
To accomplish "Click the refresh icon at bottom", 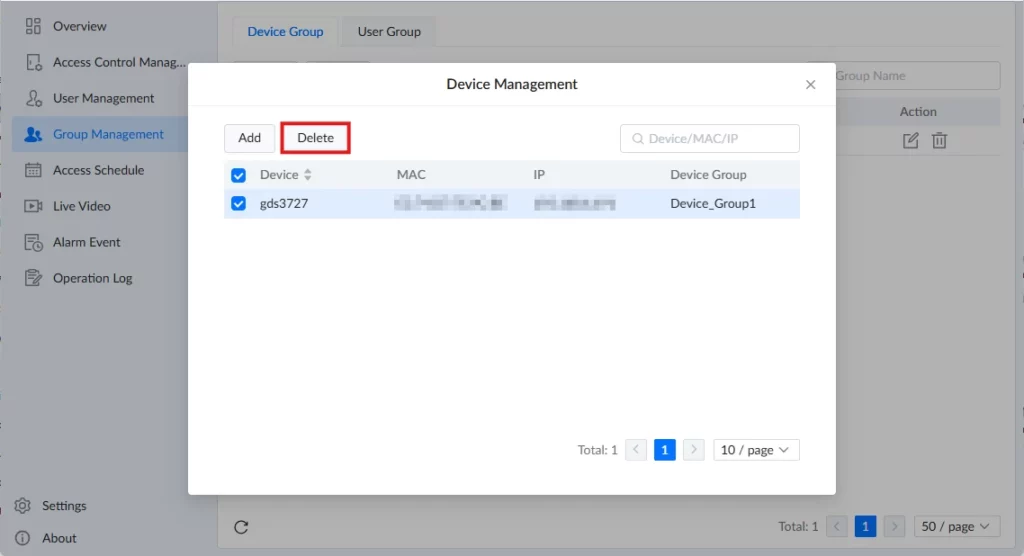I will [241, 527].
